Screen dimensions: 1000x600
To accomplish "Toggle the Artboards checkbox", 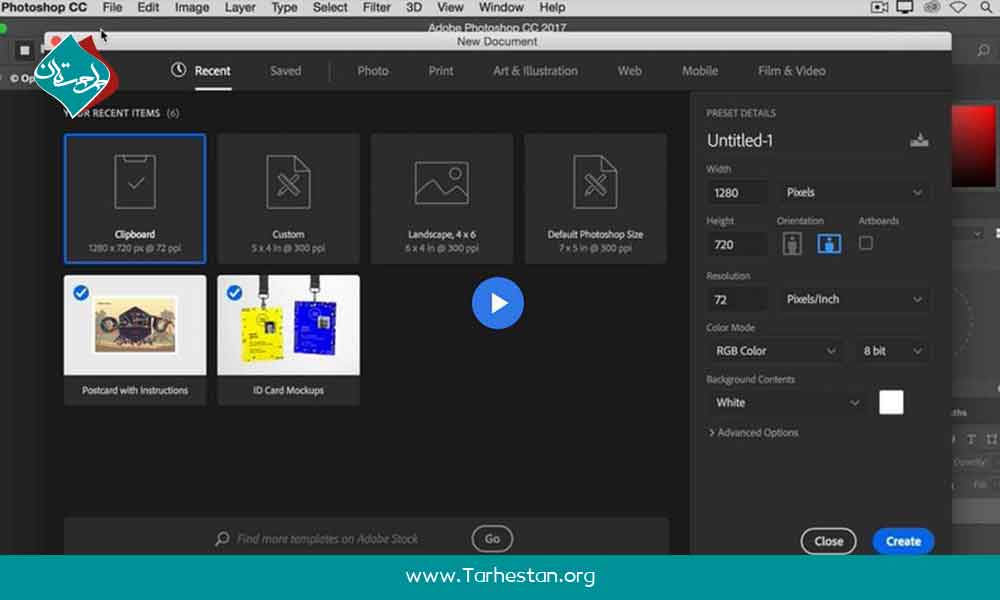I will [x=866, y=243].
